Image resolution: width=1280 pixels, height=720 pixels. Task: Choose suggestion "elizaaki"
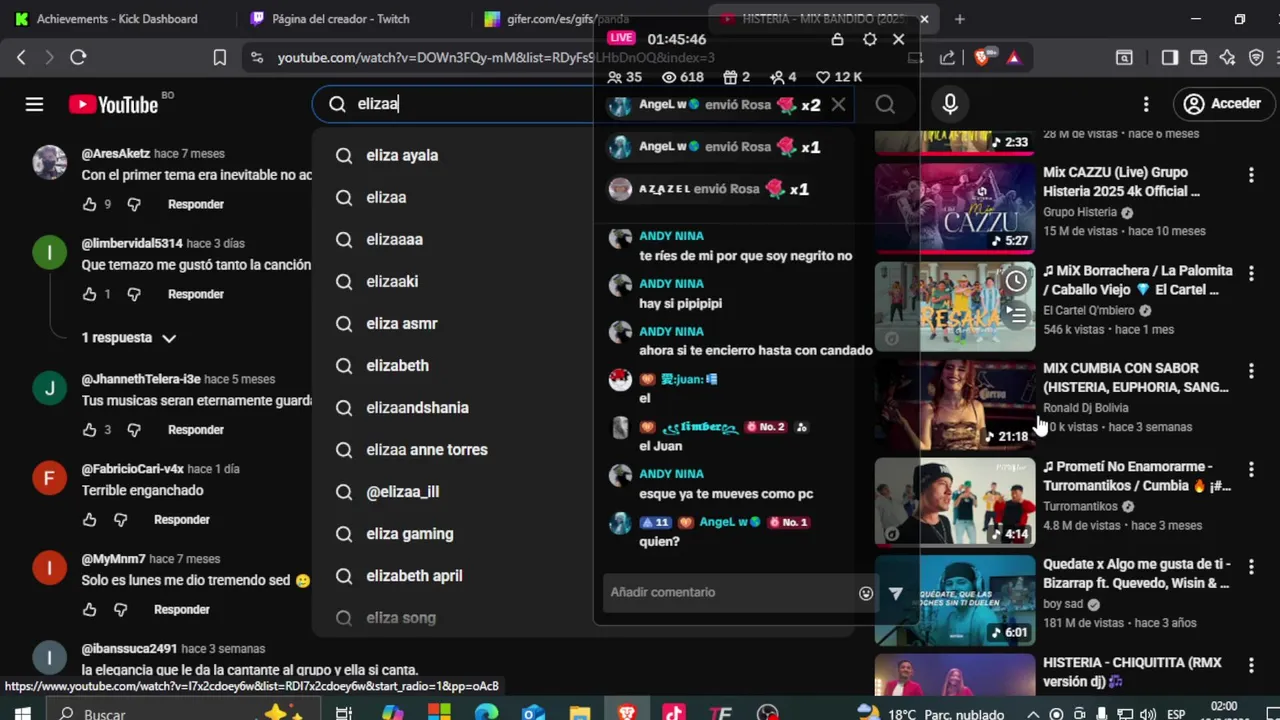392,282
